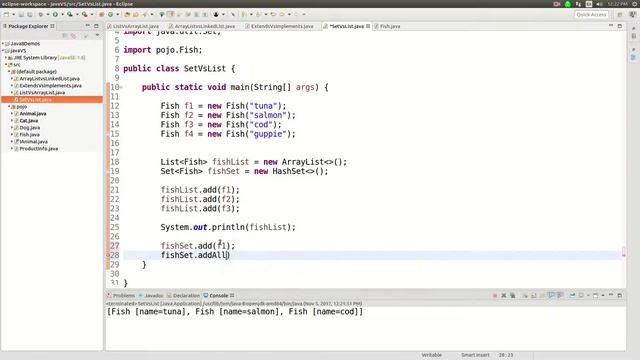The image size is (640, 360).
Task: Select Fish.java in Package Explorer tree
Action: [x=29, y=134]
